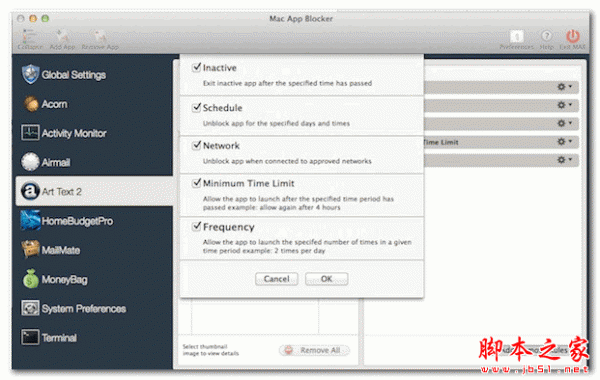This screenshot has width=600, height=380.
Task: Uncheck the Minimum Time Limit checkbox
Action: [196, 183]
